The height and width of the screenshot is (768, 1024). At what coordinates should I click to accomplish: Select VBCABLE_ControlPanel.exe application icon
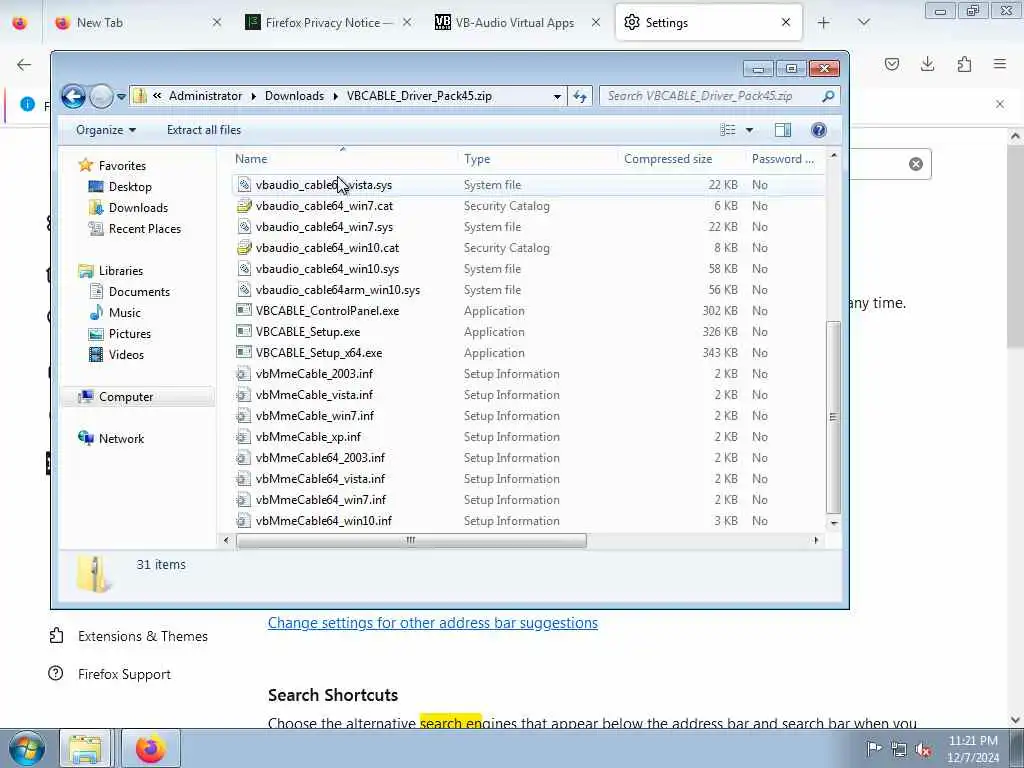[244, 310]
